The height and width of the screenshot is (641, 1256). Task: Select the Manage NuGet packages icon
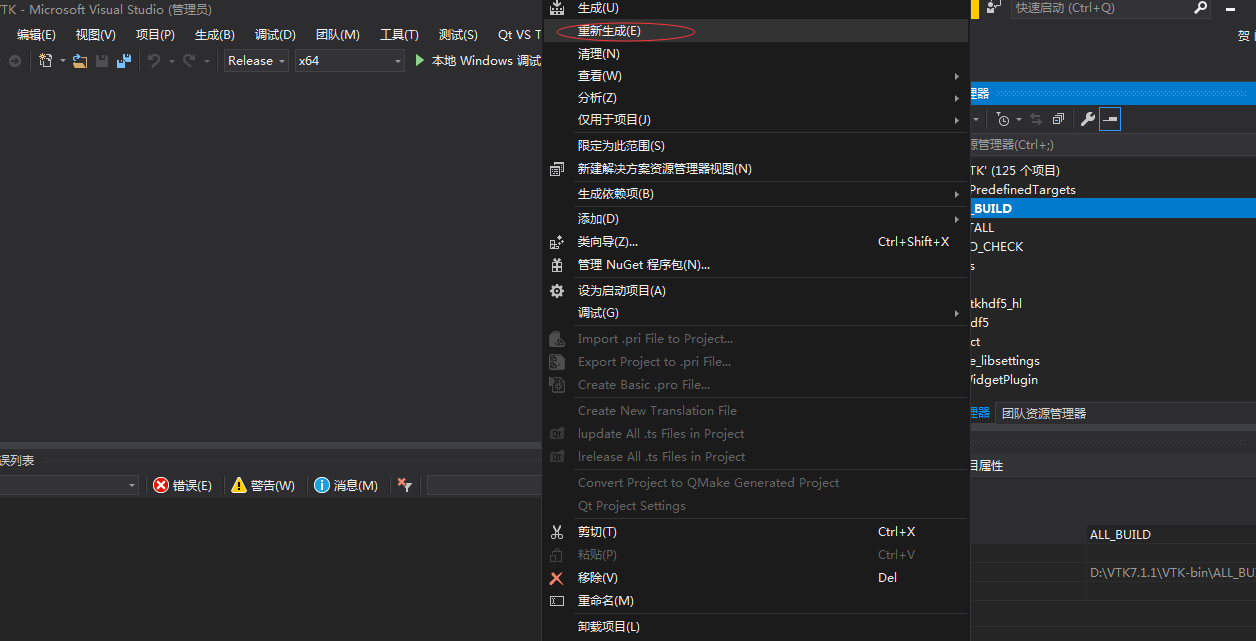[x=557, y=264]
